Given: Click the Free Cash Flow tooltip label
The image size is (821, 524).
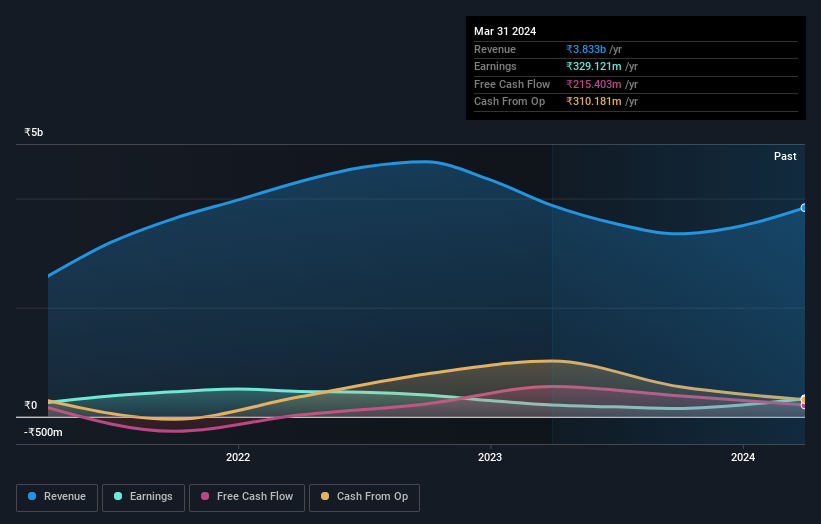Looking at the screenshot, I should [x=512, y=84].
